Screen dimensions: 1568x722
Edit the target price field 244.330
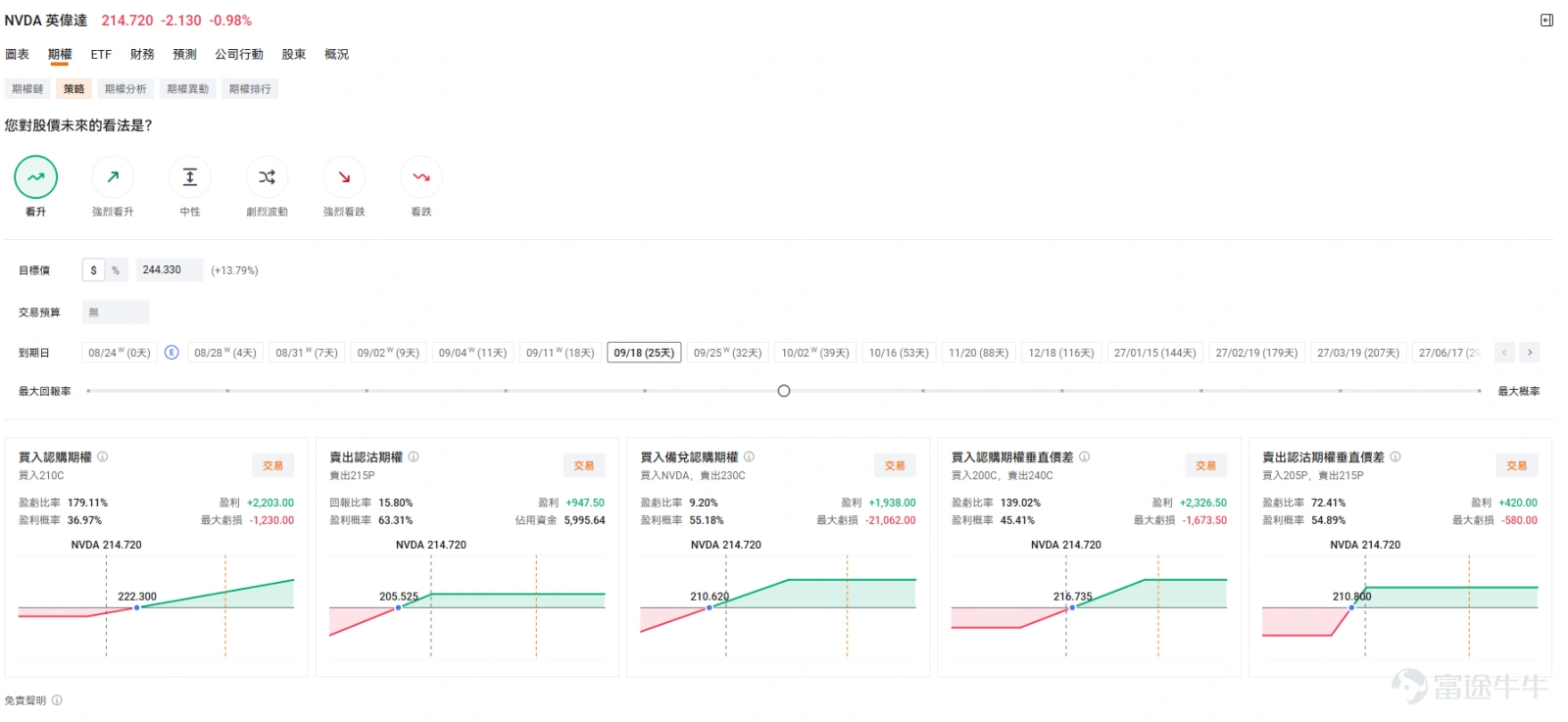170,270
